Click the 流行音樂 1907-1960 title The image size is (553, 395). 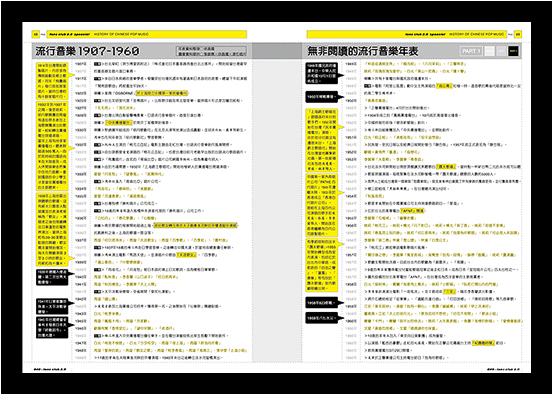coord(87,51)
